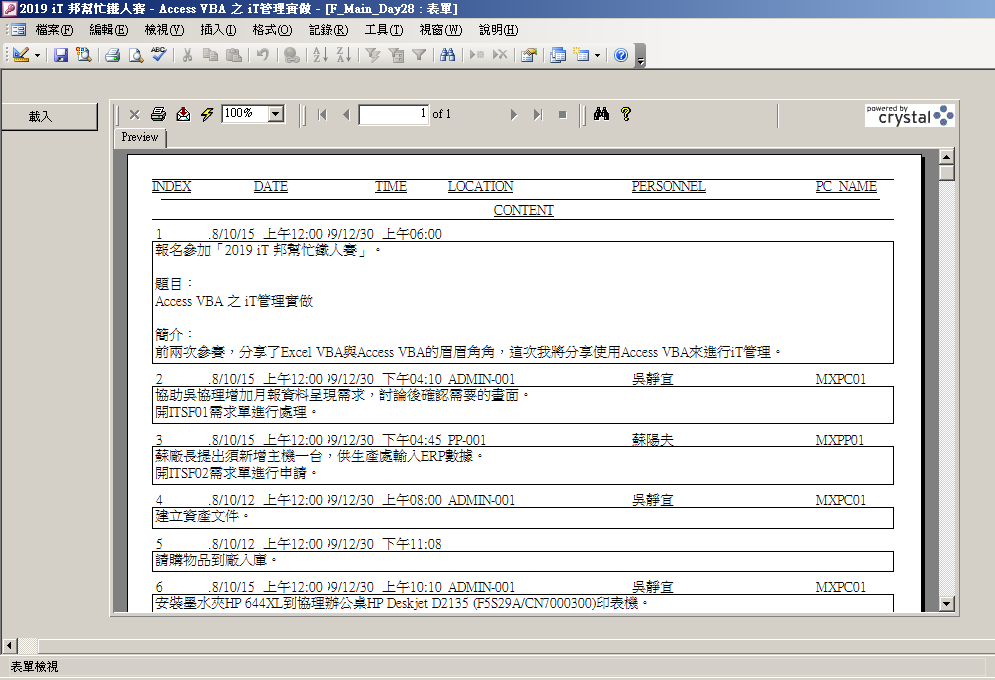Viewport: 995px width, 680px height.
Task: Run spelling check (ABC icon)
Action: coord(159,55)
